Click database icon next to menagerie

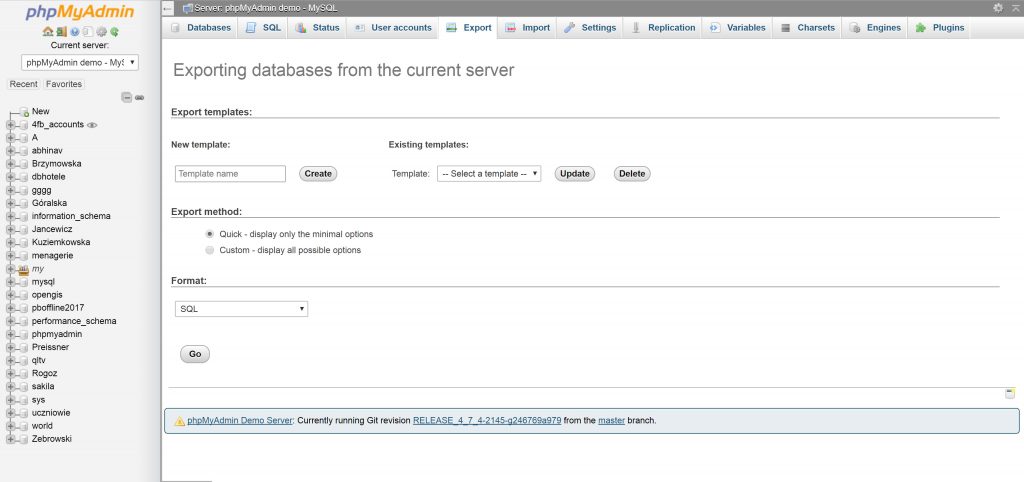click(24, 256)
